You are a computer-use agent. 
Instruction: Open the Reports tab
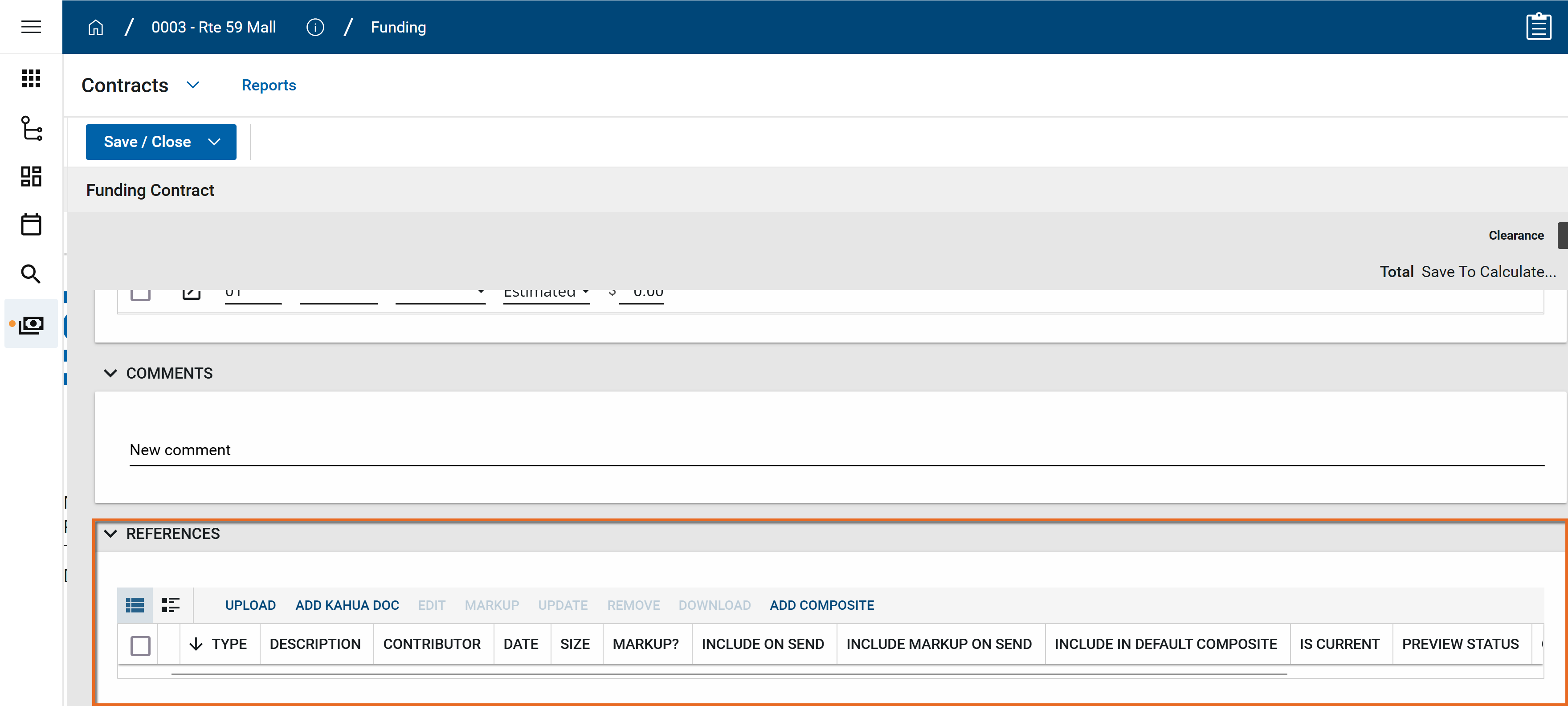click(269, 85)
